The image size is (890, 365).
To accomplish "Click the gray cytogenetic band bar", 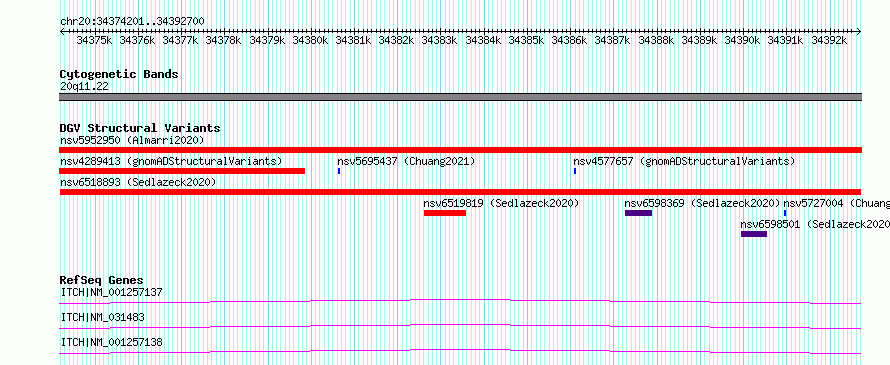I will click(460, 97).
